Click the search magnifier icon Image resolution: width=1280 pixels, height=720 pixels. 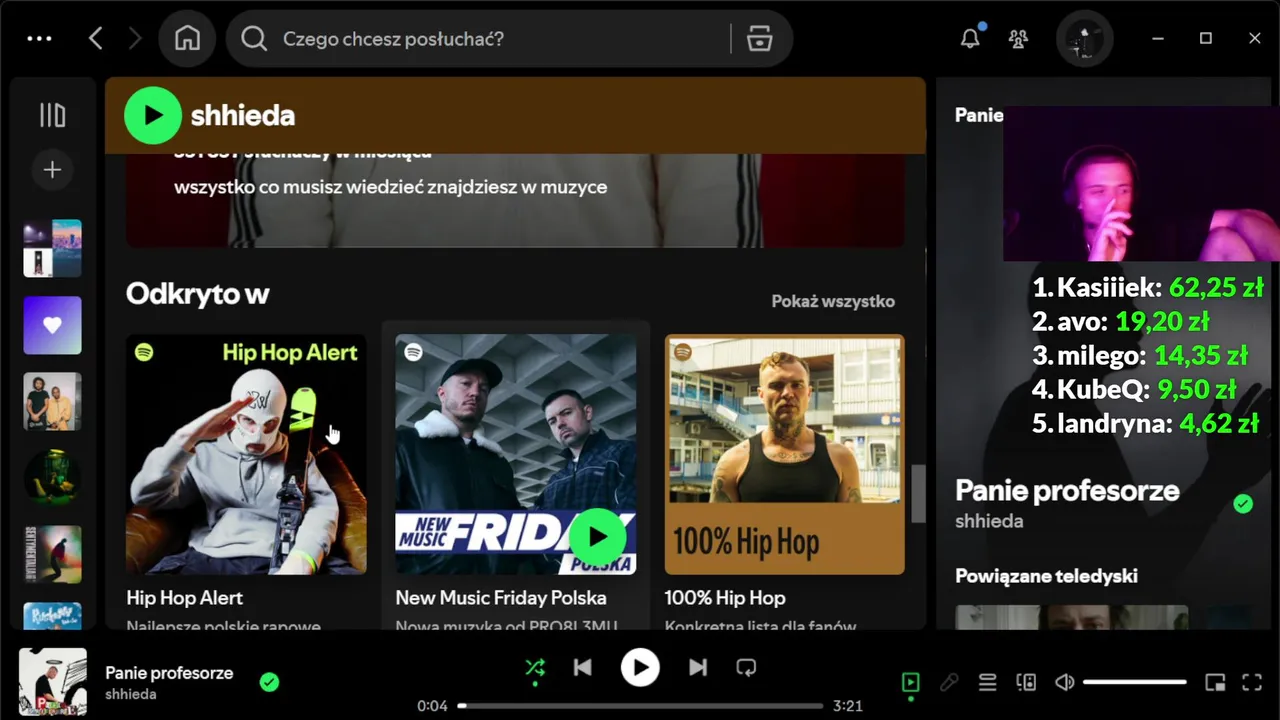coord(254,38)
